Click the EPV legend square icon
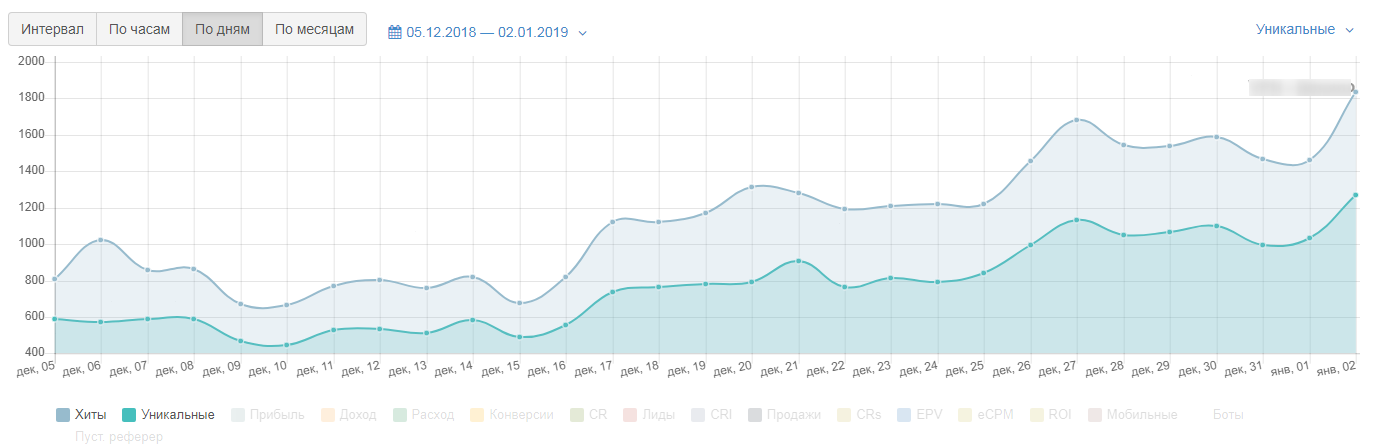 click(x=904, y=414)
